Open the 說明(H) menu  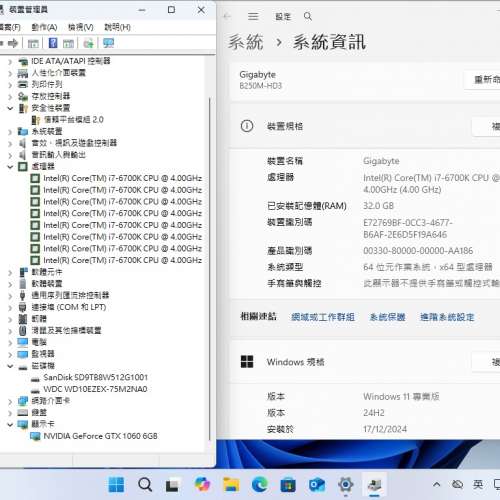point(117,27)
